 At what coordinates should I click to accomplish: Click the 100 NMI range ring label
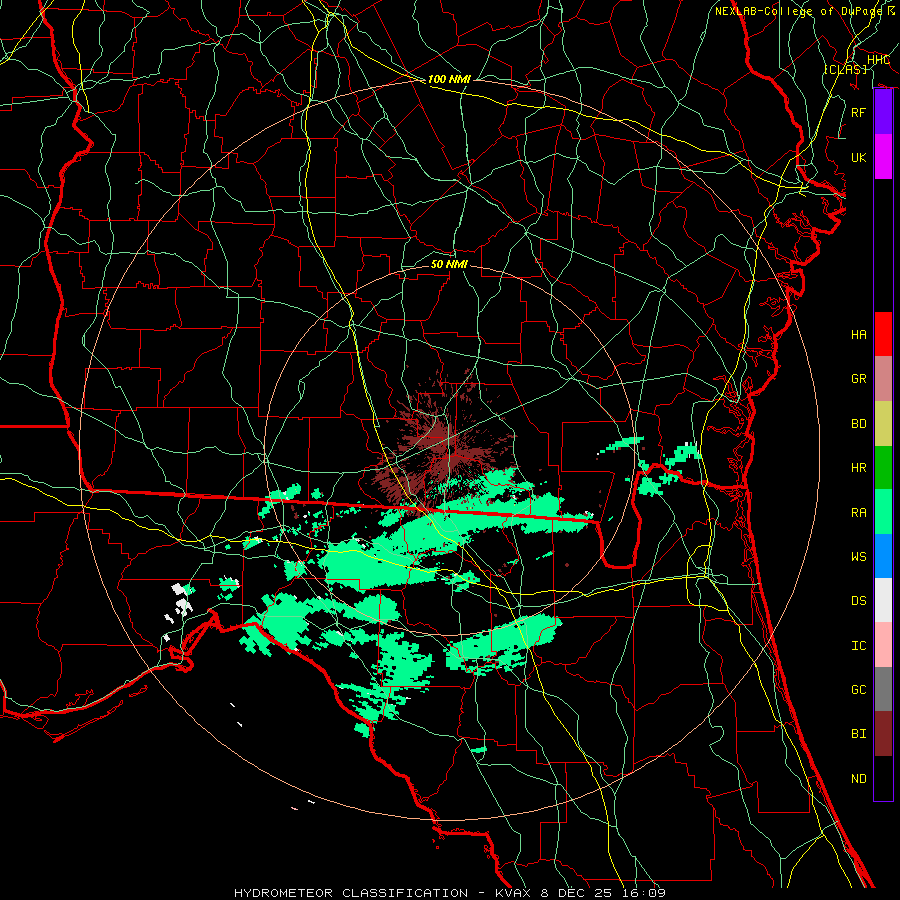449,79
